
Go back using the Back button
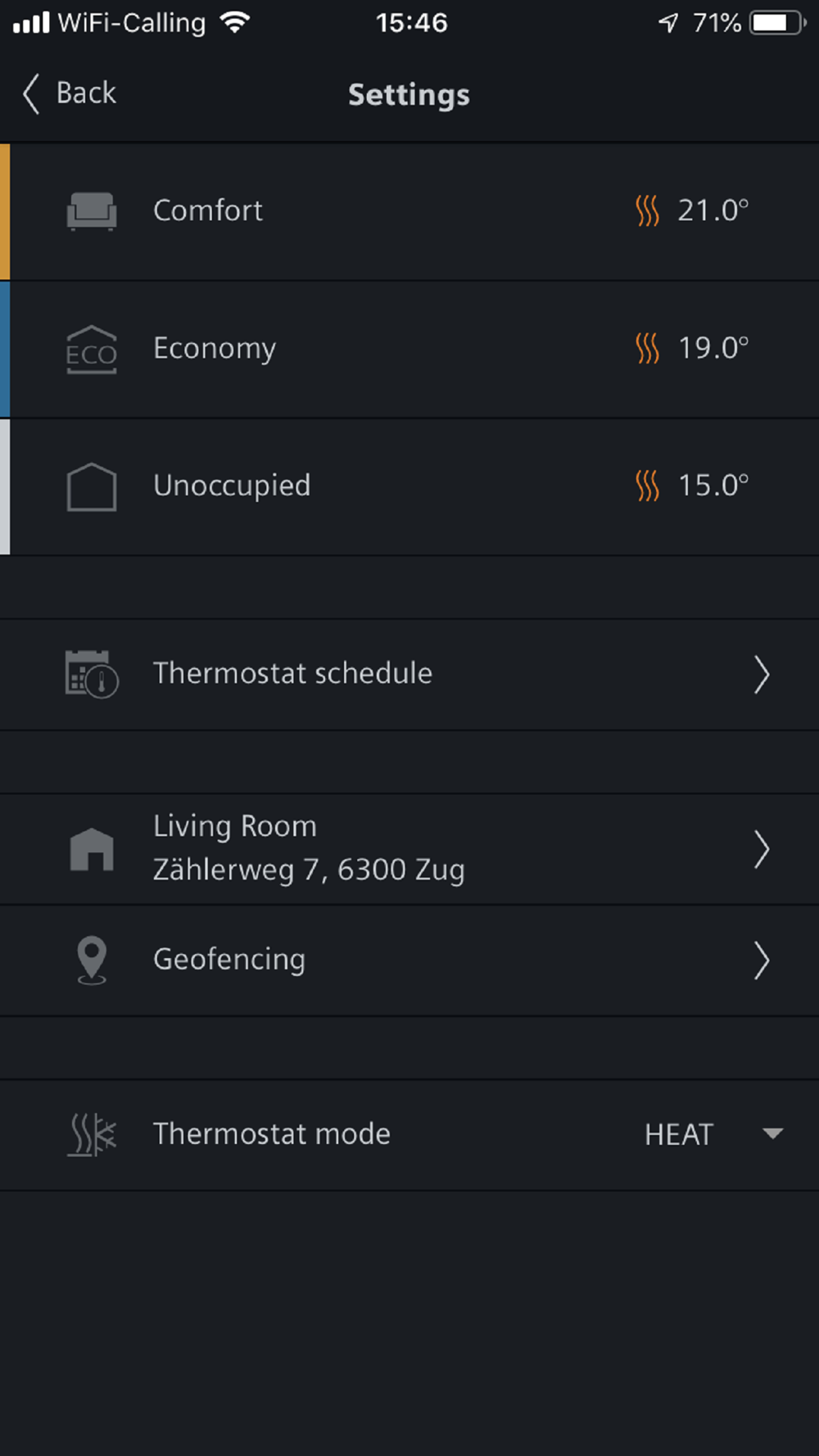[x=70, y=93]
